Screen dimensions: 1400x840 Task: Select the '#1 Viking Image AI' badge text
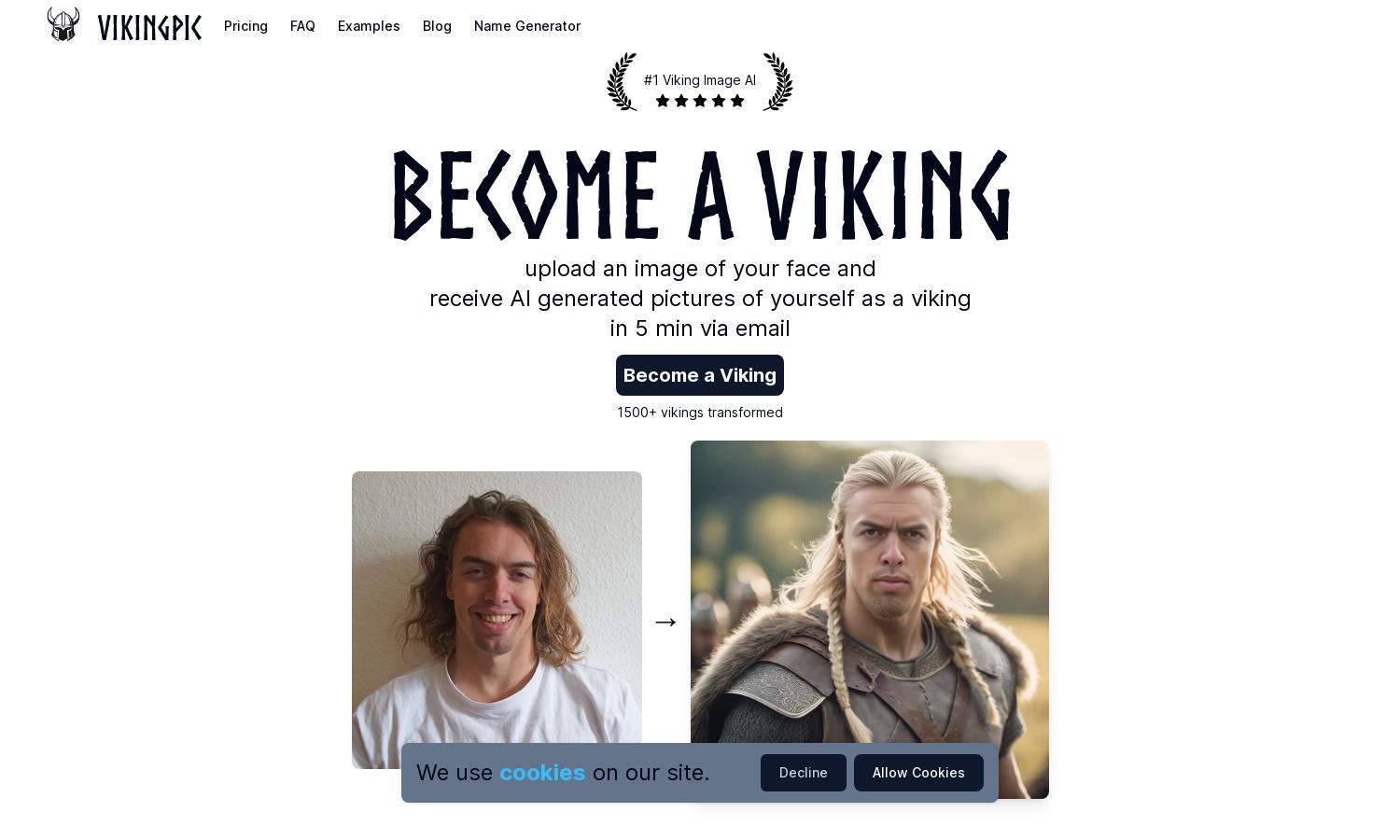click(700, 80)
